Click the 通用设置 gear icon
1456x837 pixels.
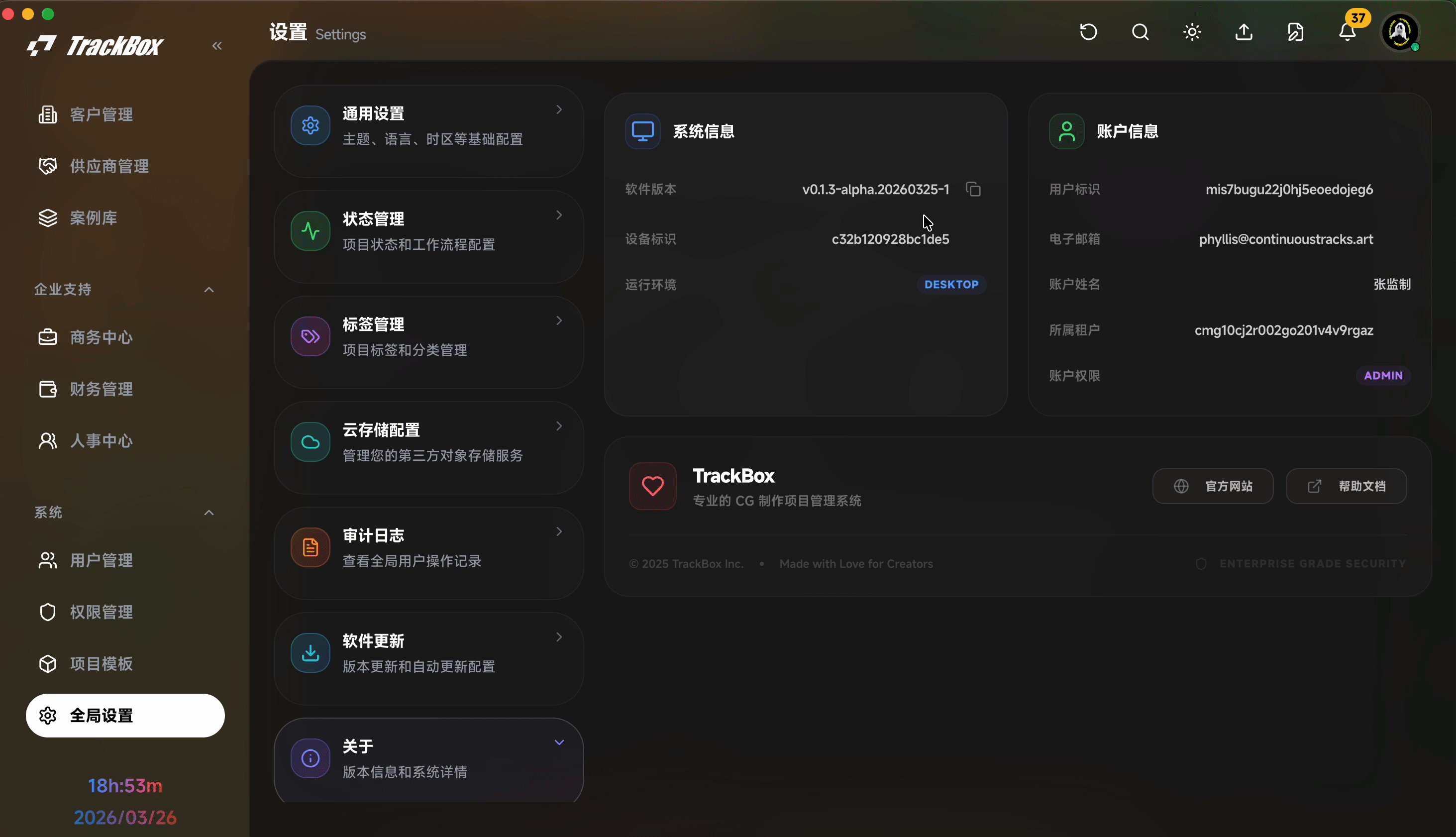click(311, 125)
